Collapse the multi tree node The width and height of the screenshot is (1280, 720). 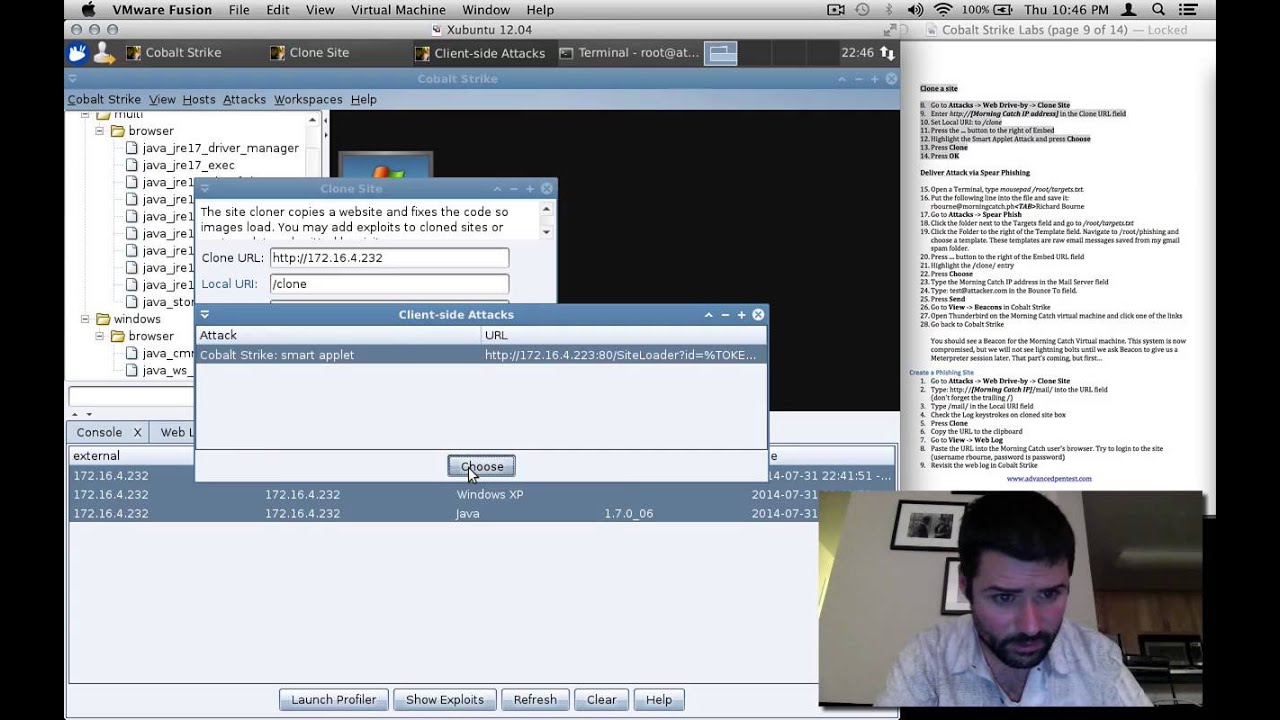tap(86, 114)
